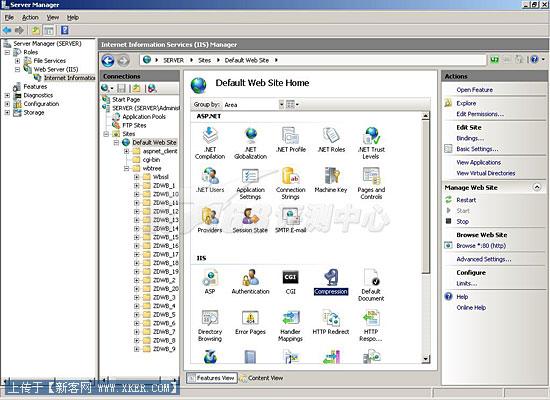Open the .NET Users feature
Screen dimensions: 550x400
[x=210, y=180]
